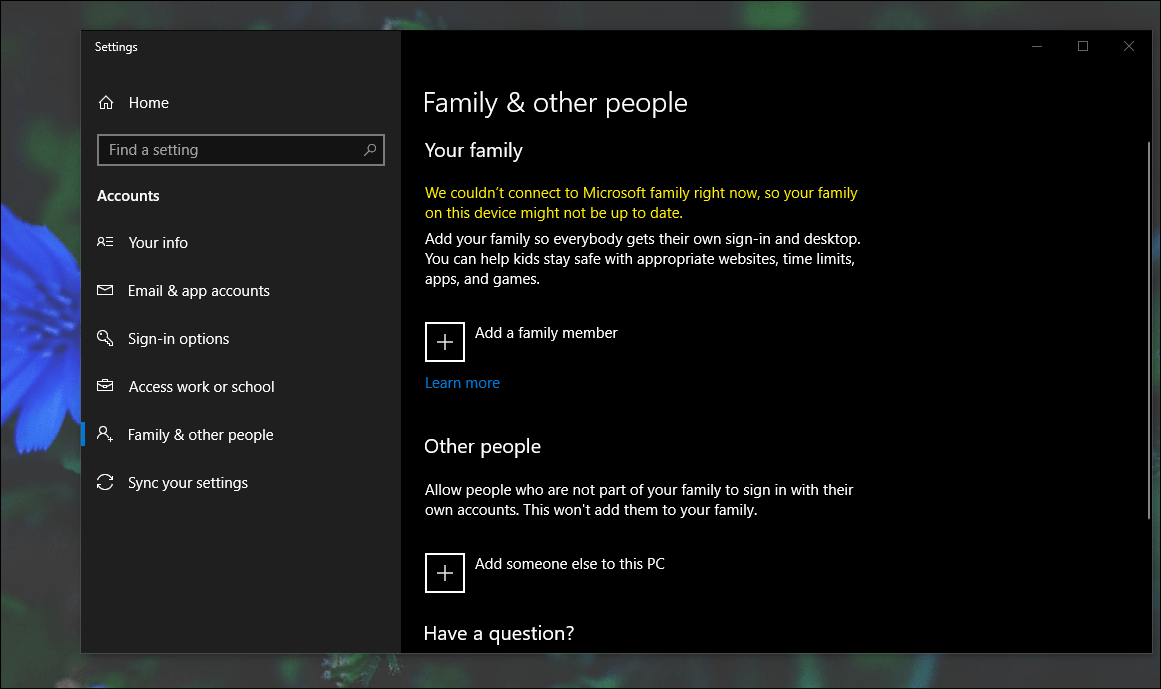The image size is (1161, 689).
Task: Click the briefcase icon for work access
Action: pyautogui.click(x=105, y=386)
